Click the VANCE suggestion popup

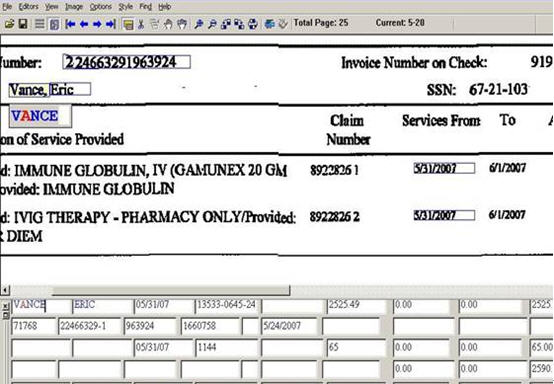(x=40, y=116)
